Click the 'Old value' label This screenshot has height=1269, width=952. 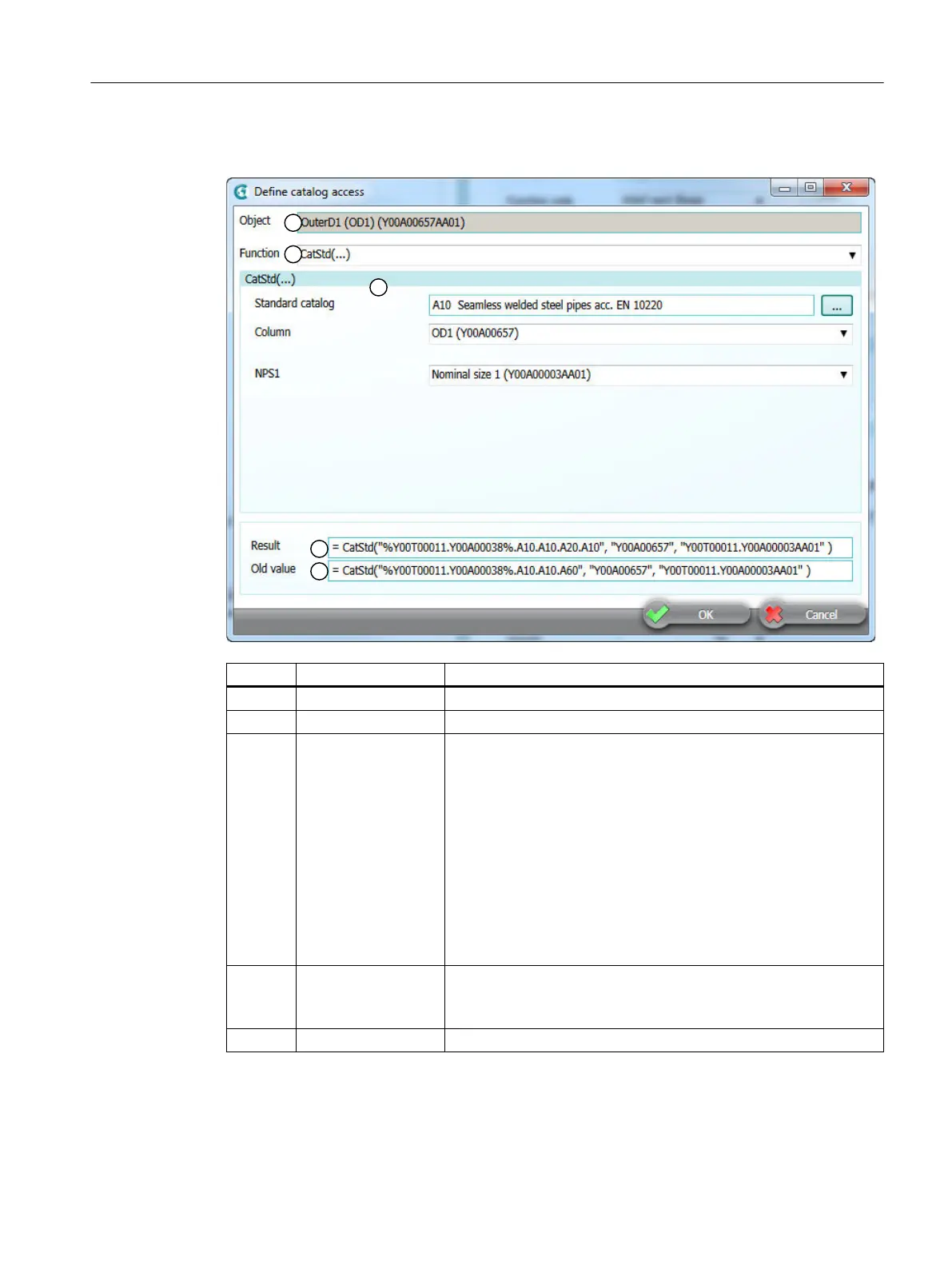pyautogui.click(x=273, y=569)
